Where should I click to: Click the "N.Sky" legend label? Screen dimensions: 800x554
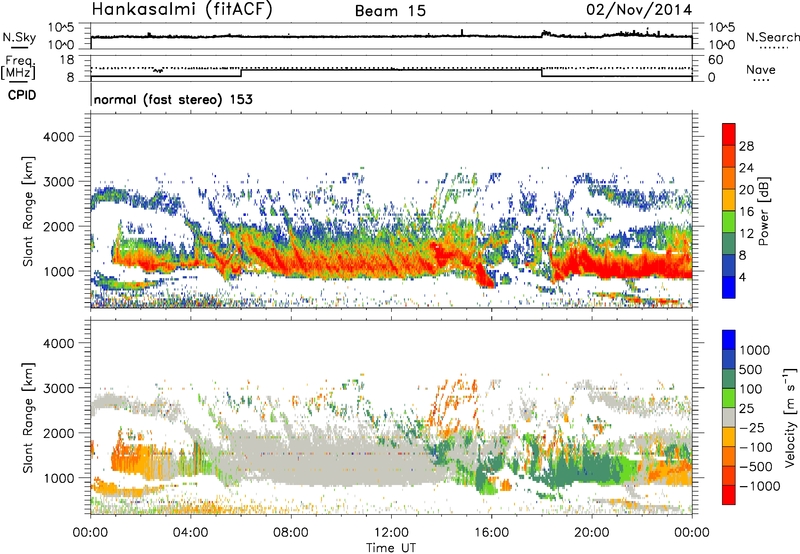(x=19, y=37)
